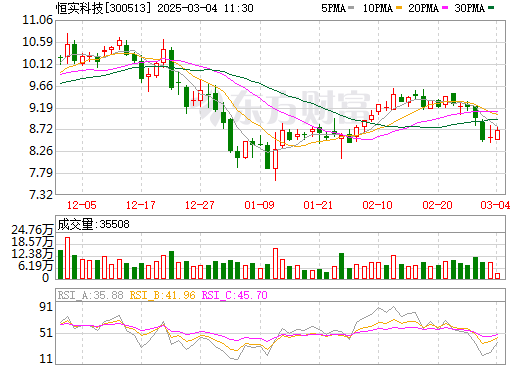This screenshot has width=520, height=365.
Task: Click the 11.06 price axis label
Action: tap(37, 20)
